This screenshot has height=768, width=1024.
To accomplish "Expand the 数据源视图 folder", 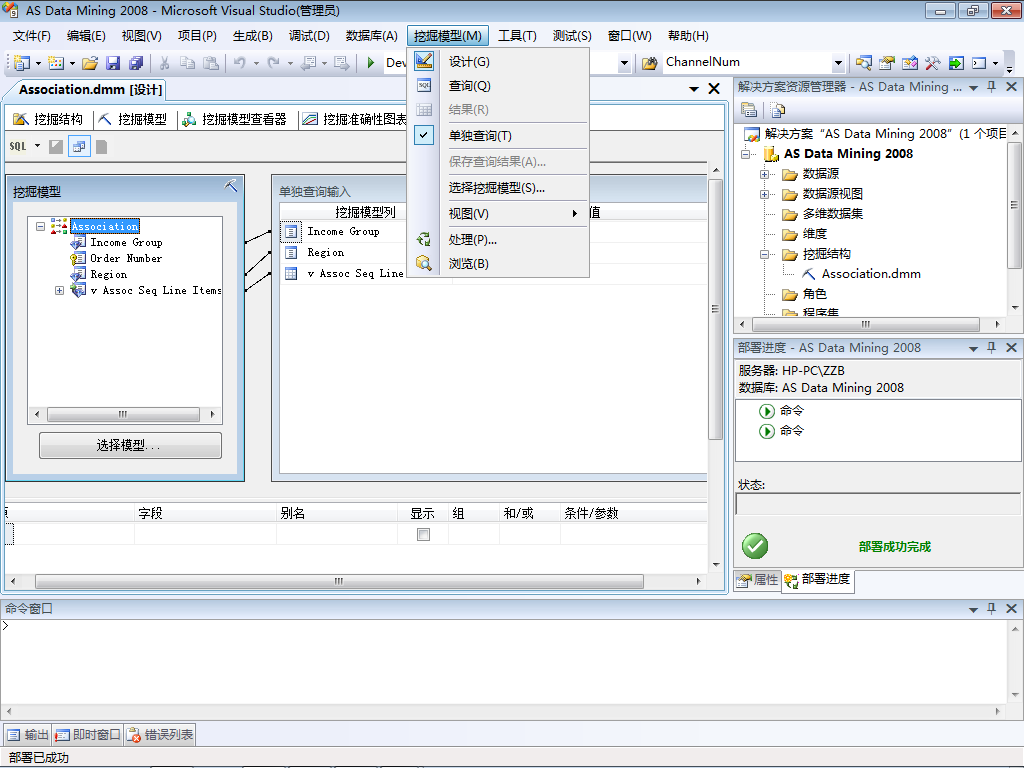I will (764, 194).
